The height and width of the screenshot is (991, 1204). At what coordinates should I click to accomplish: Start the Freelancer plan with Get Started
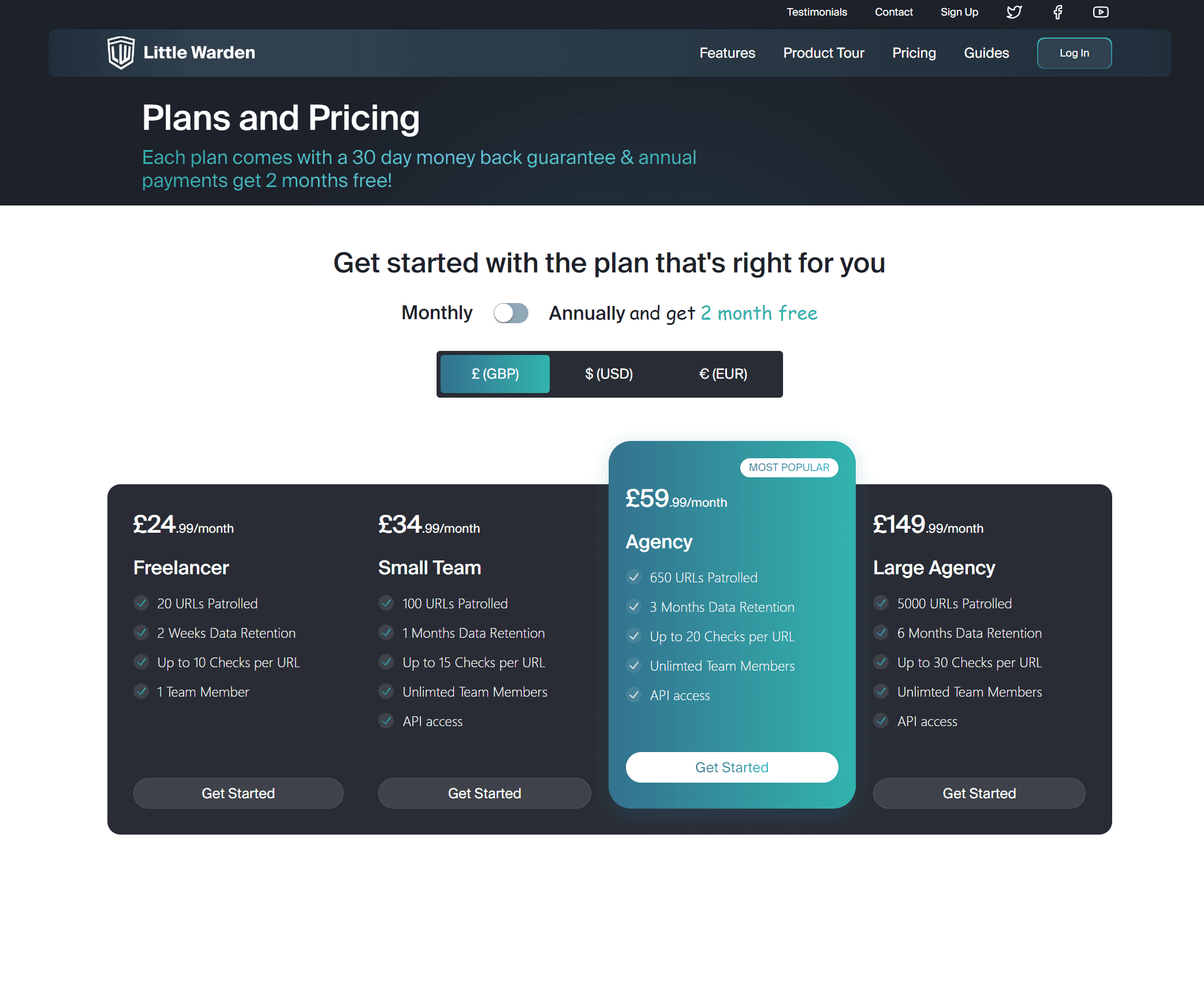pos(238,793)
